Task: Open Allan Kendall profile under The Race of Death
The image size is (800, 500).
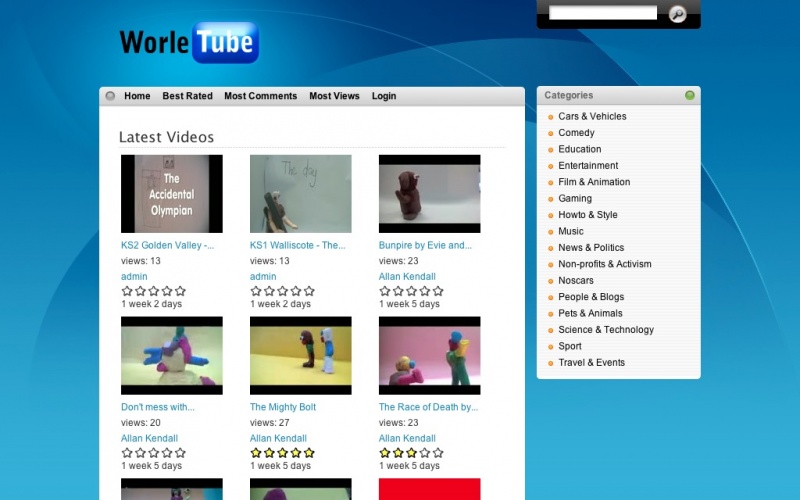Action: [x=407, y=438]
